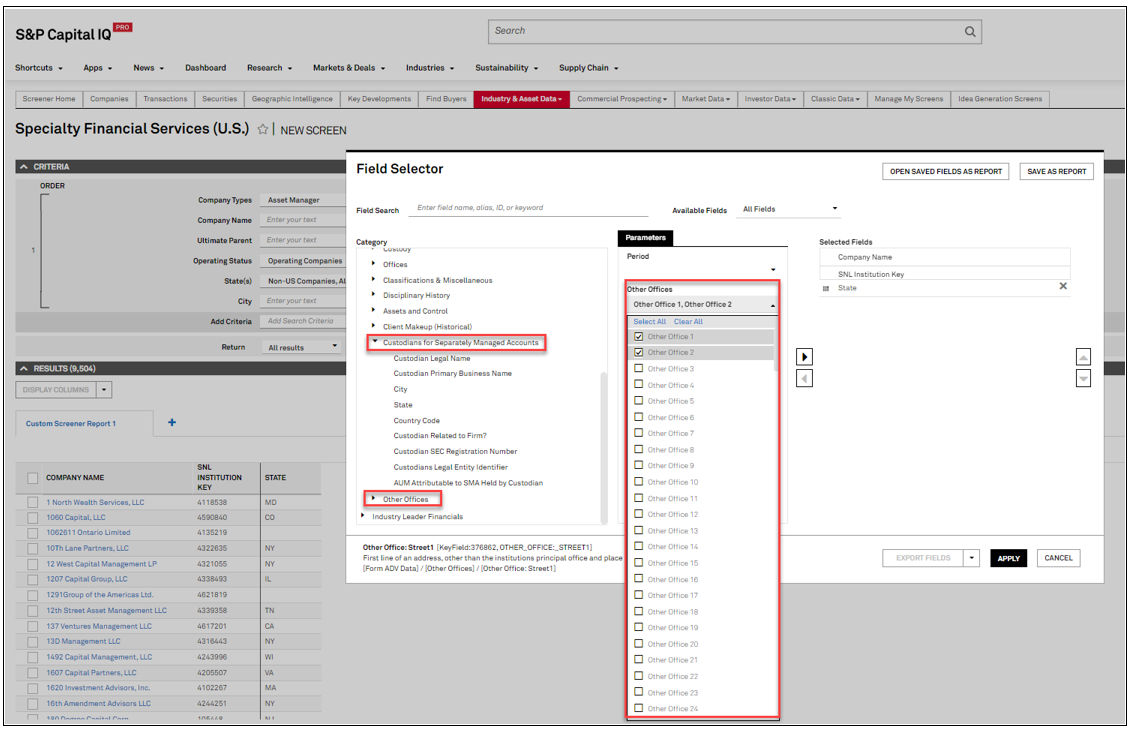Open the 10Th Lane Partners, LLC link

tap(88, 548)
